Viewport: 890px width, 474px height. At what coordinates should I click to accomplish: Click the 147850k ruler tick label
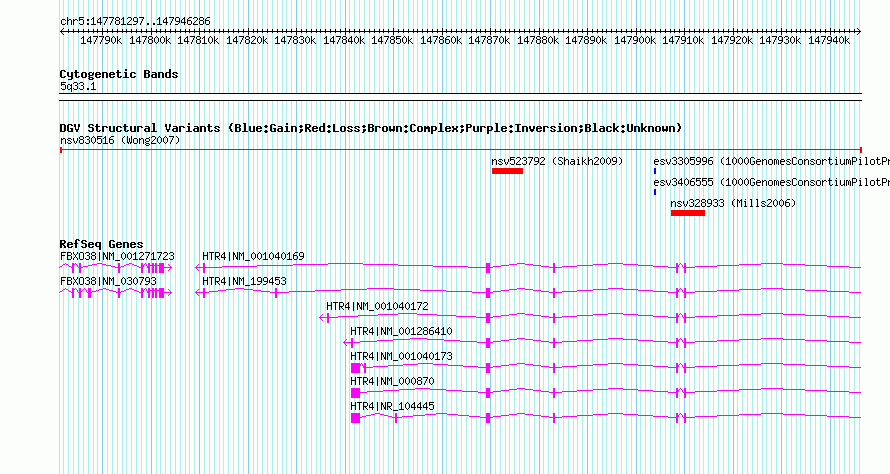click(392, 40)
